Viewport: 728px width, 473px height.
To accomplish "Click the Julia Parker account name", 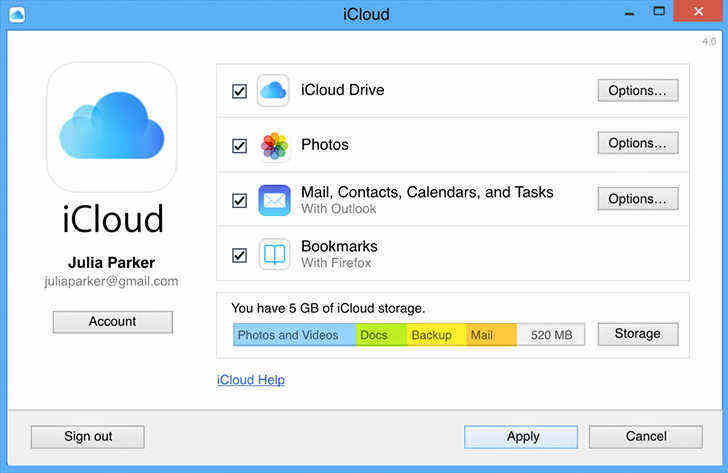I will (111, 263).
